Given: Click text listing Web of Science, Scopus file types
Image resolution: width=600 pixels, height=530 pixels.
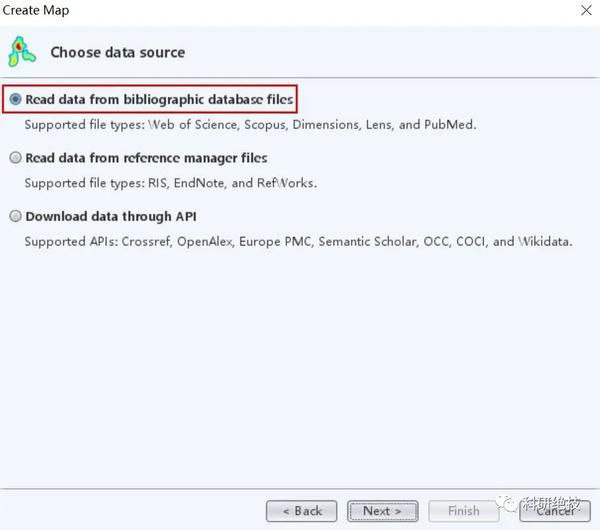Looking at the screenshot, I should point(250,125).
